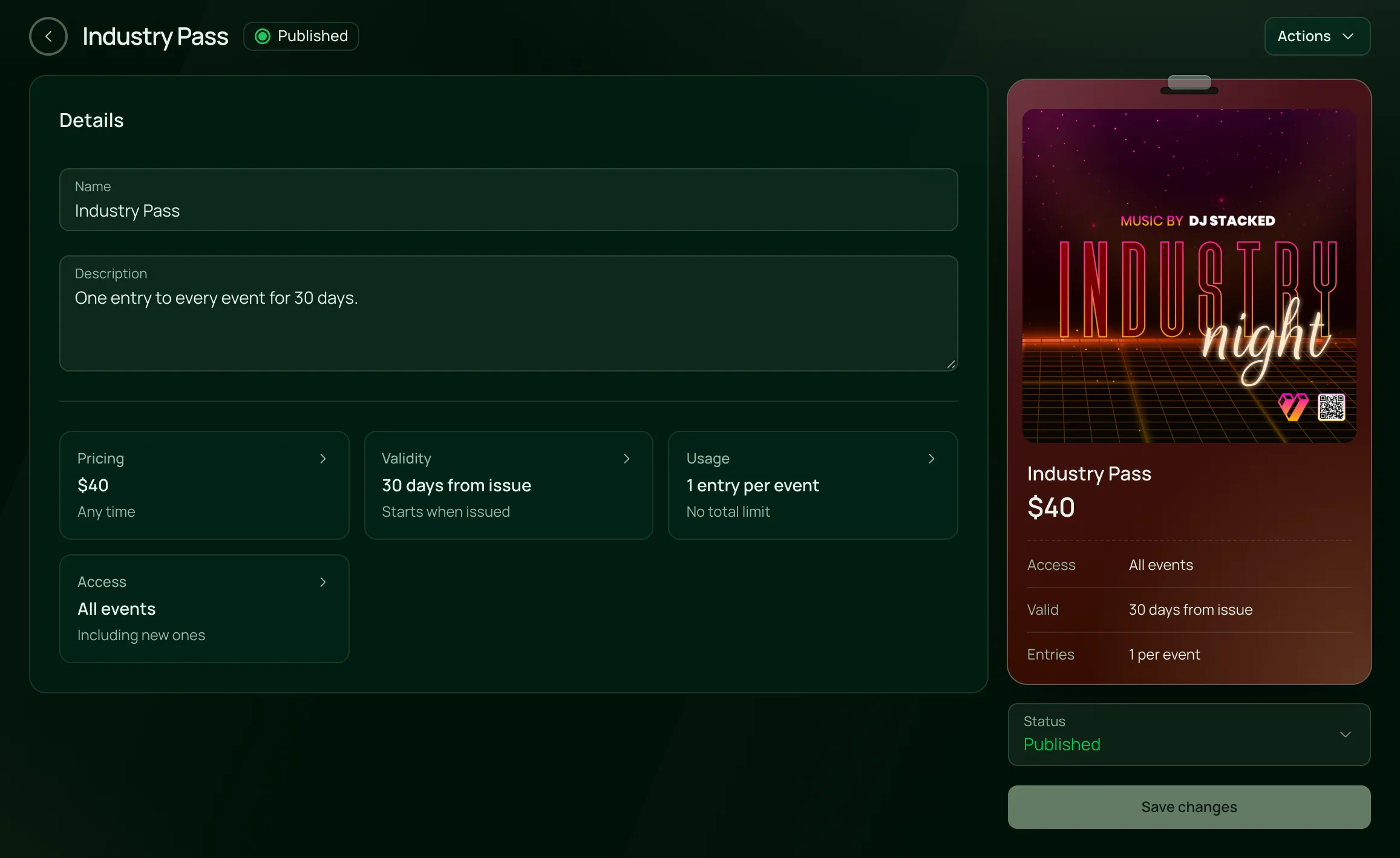Screen dimensions: 1400x858
Task: Click the $40 price on pass preview
Action: click(x=1051, y=507)
